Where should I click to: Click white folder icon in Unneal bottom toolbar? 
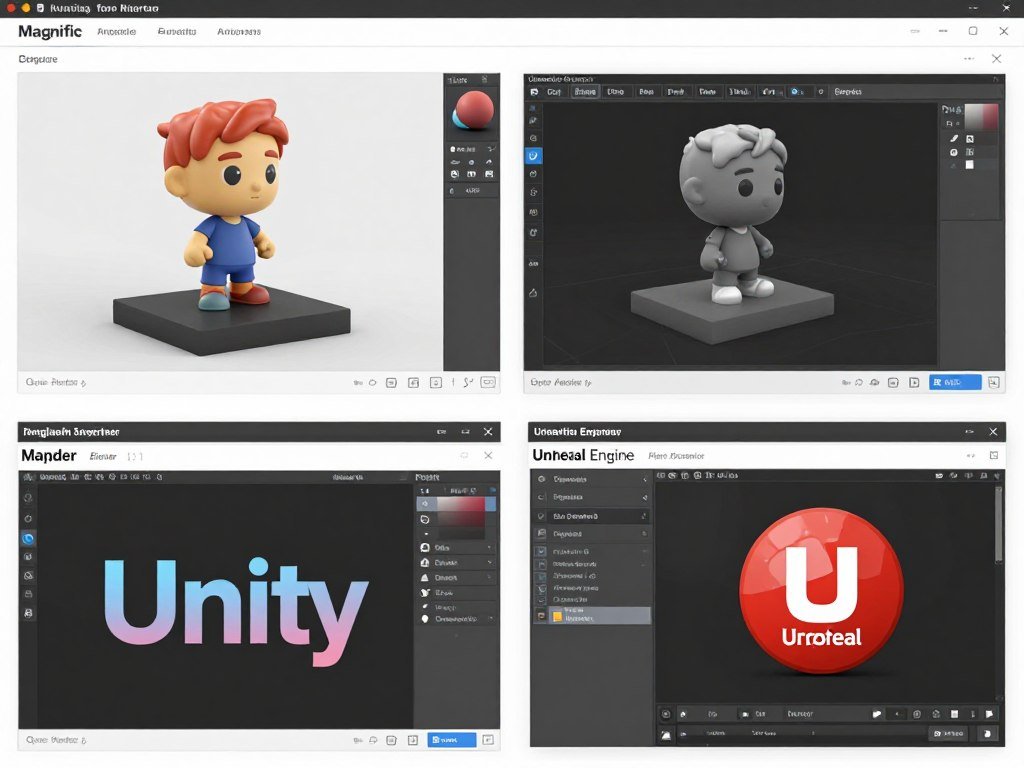pyautogui.click(x=877, y=714)
